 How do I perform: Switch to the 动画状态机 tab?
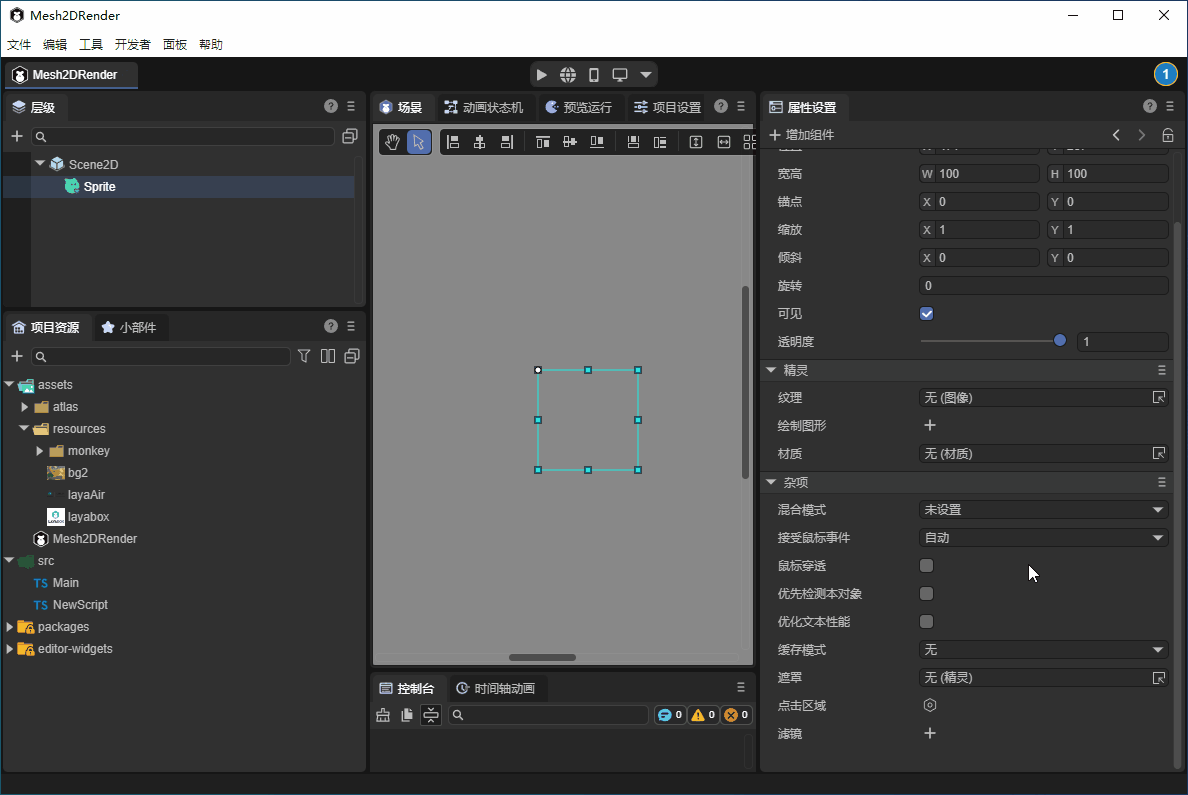coord(484,107)
